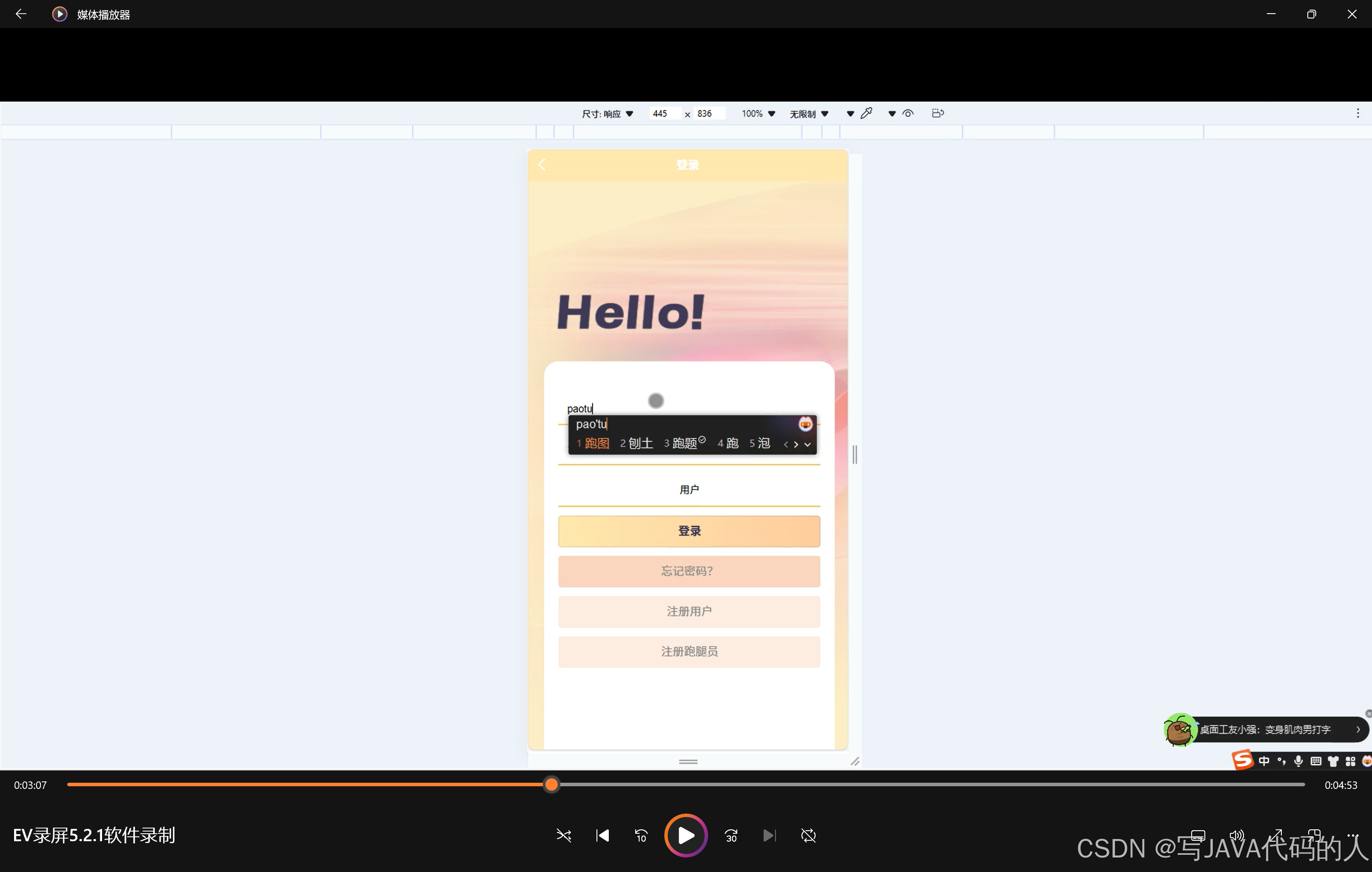Click the Sogou mascot in candidate bar
Image resolution: width=1372 pixels, height=872 pixels.
[805, 424]
